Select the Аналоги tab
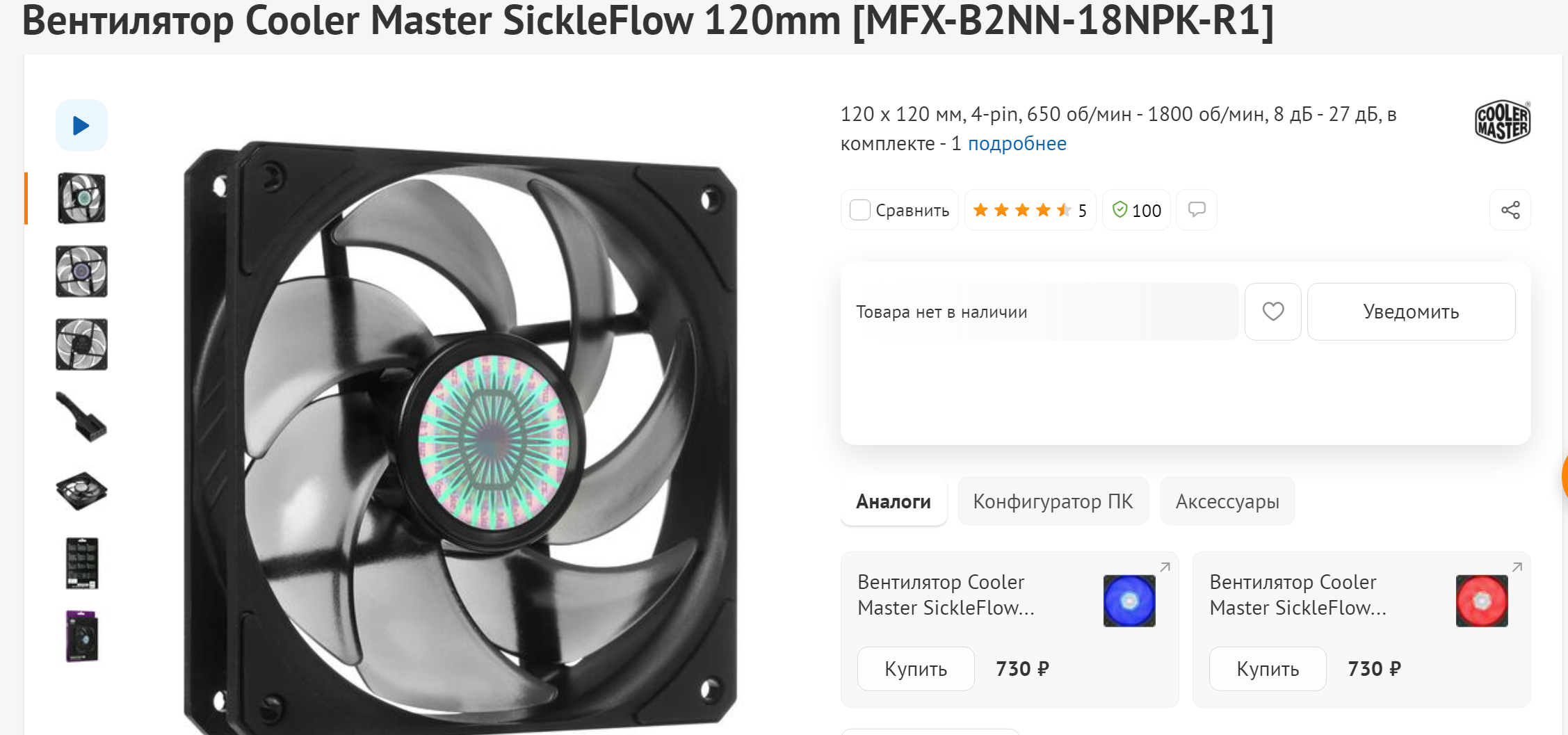The height and width of the screenshot is (735, 1568). point(894,501)
